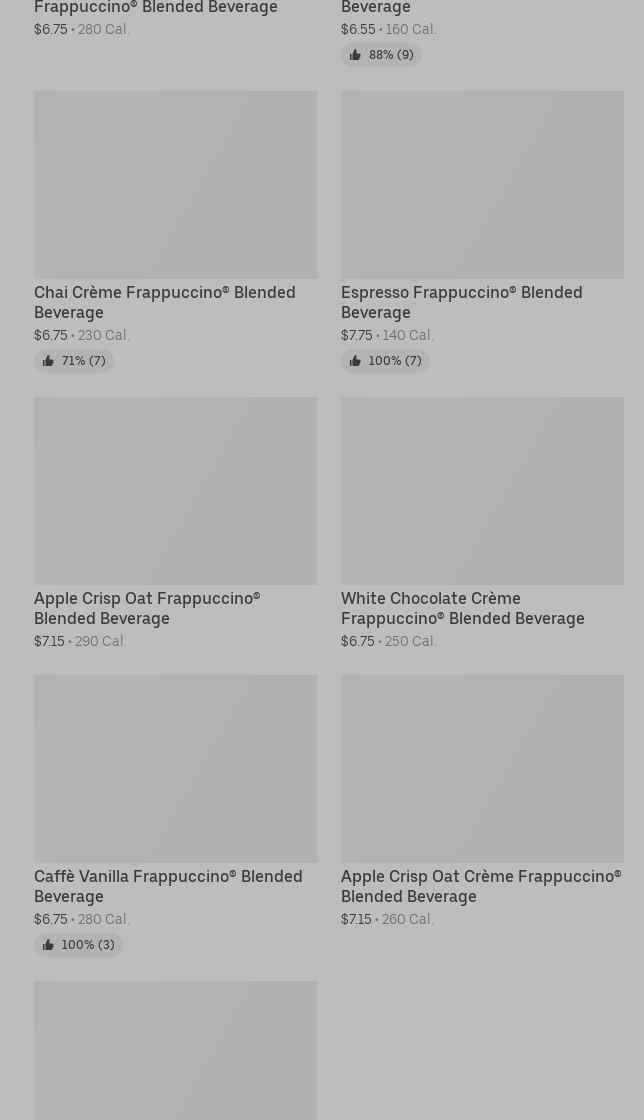This screenshot has width=644, height=1120.
Task: Click Chai Crème Frappuccino Blended Beverage title
Action: pos(164,302)
